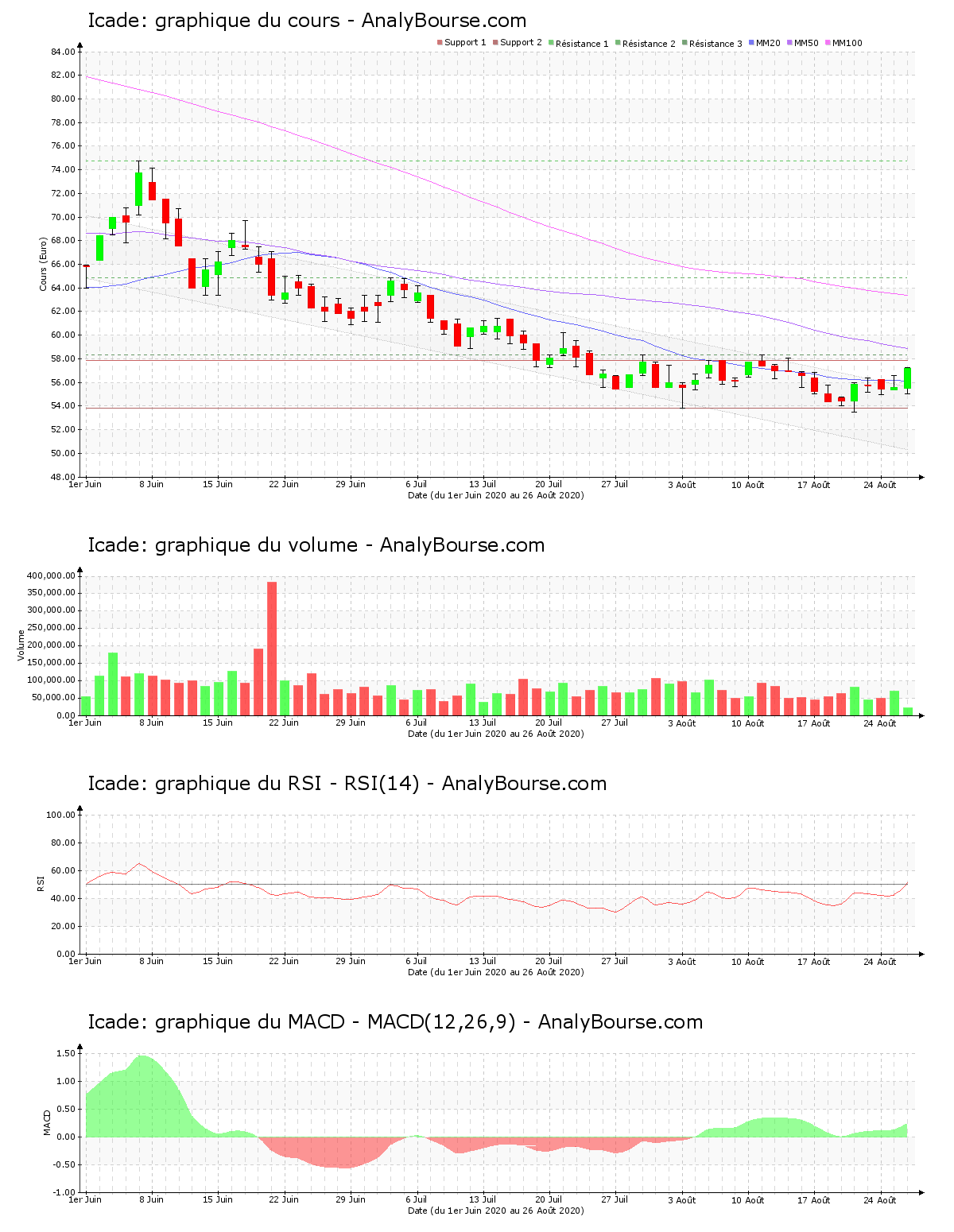Click the 'RSI' vertical axis label
Image resolution: width=954 pixels, height=1232 pixels.
41,883
